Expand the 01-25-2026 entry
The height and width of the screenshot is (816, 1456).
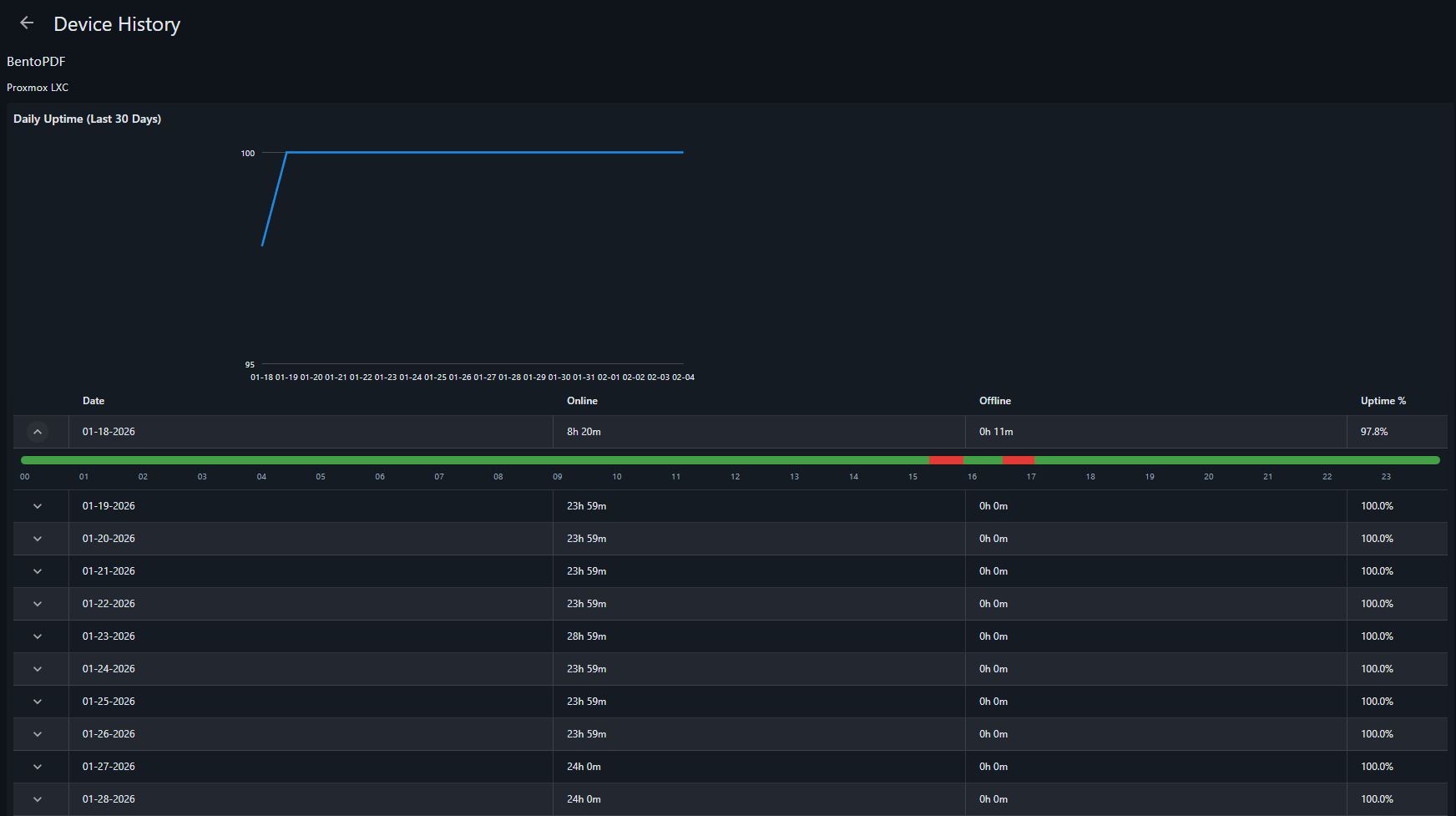38,702
